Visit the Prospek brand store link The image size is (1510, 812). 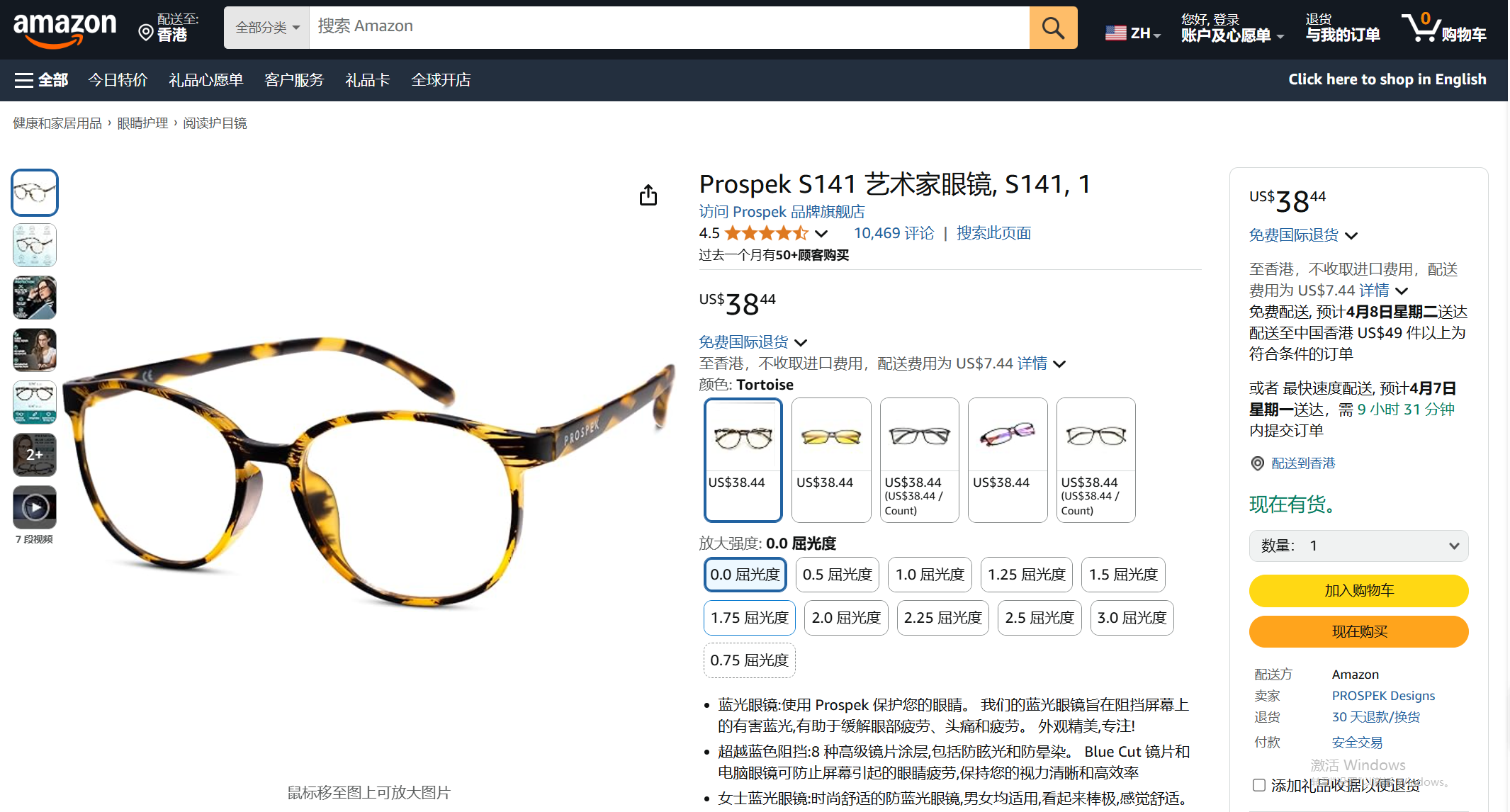click(782, 212)
